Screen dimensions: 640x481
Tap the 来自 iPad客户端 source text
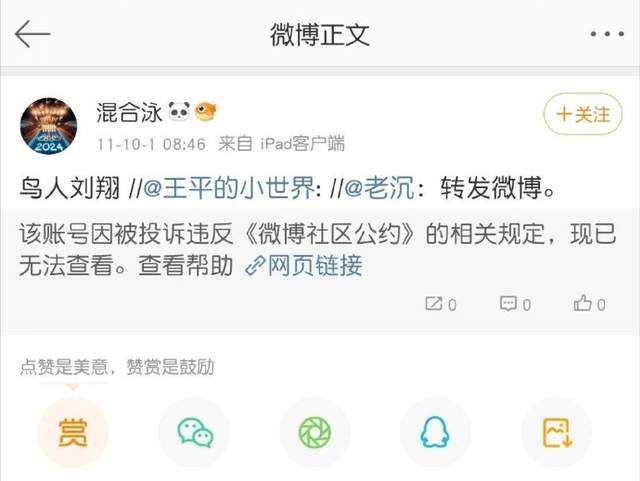click(281, 144)
